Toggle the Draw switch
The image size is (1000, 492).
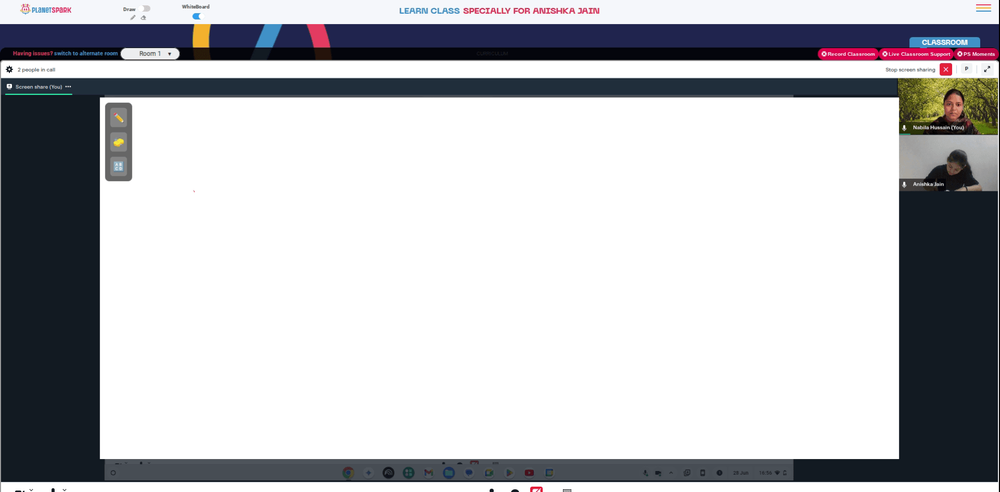pos(145,9)
